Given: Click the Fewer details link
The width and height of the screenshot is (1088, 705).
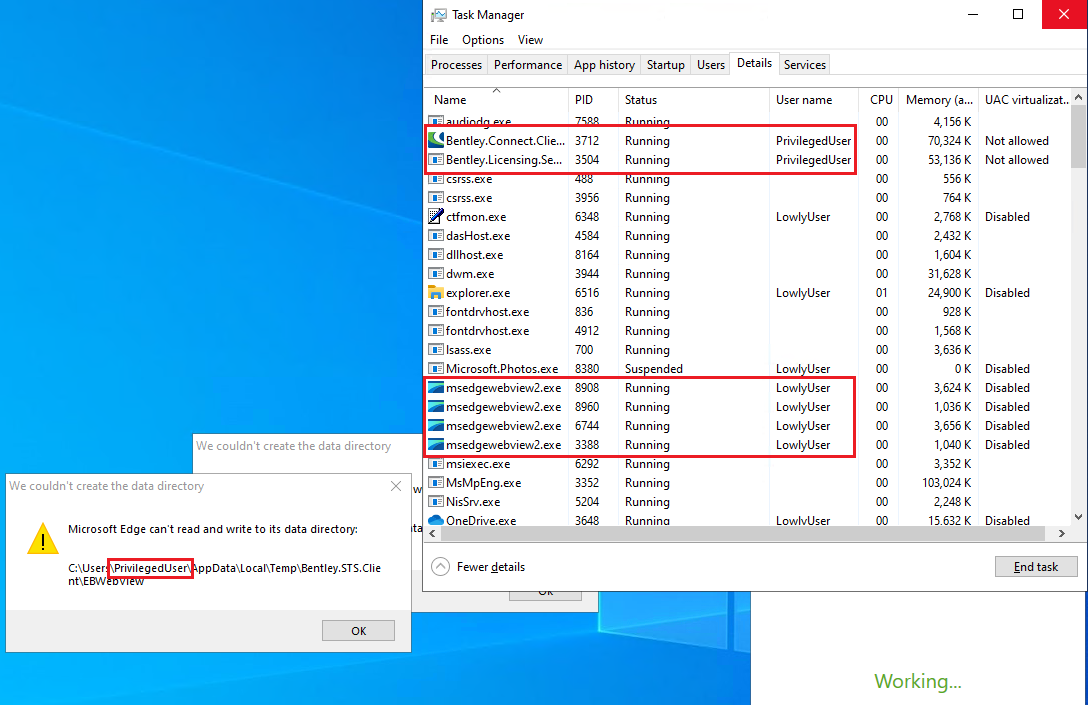Looking at the screenshot, I should pyautogui.click(x=491, y=567).
